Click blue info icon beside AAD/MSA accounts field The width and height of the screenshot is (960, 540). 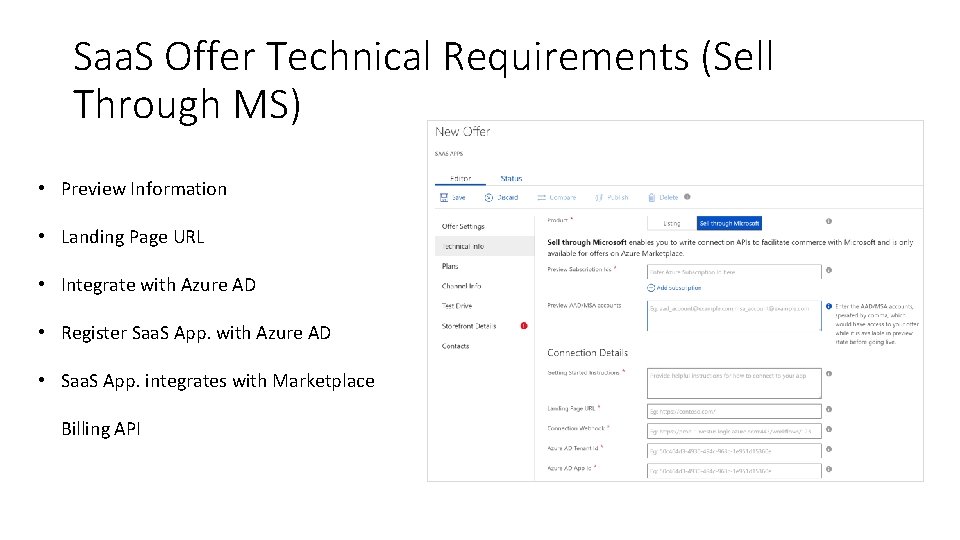coord(828,306)
